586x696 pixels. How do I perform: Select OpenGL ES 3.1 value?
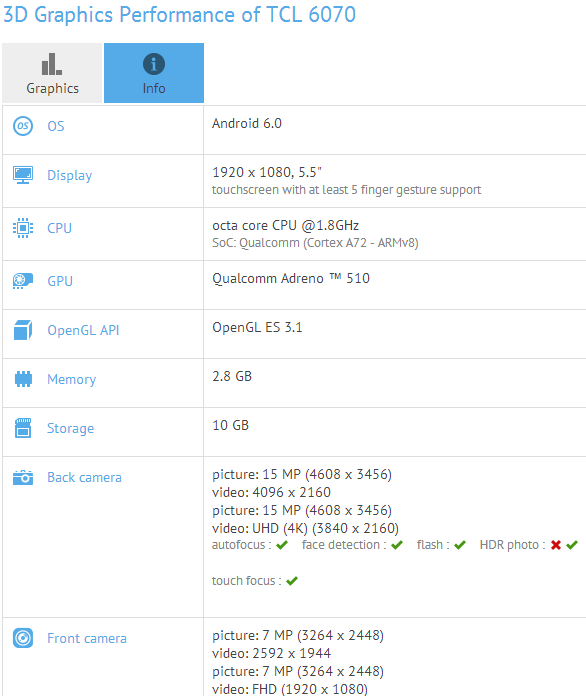(257, 327)
